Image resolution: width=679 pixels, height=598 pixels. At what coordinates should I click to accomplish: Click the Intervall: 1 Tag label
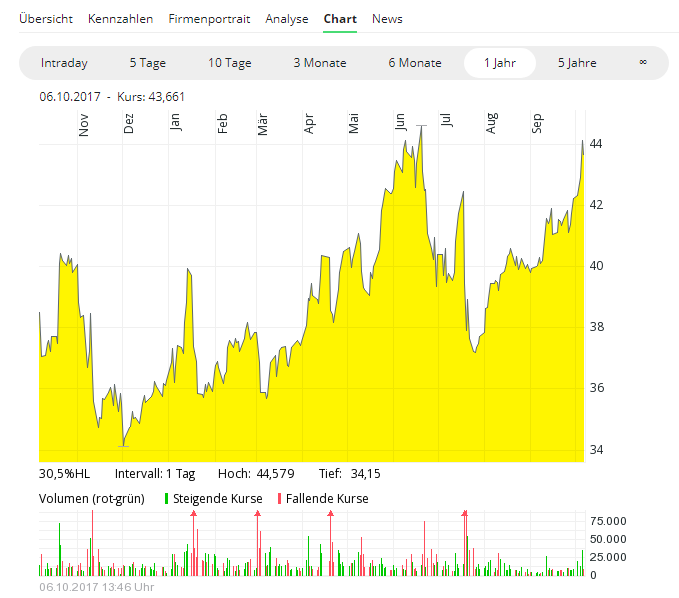[x=155, y=474]
